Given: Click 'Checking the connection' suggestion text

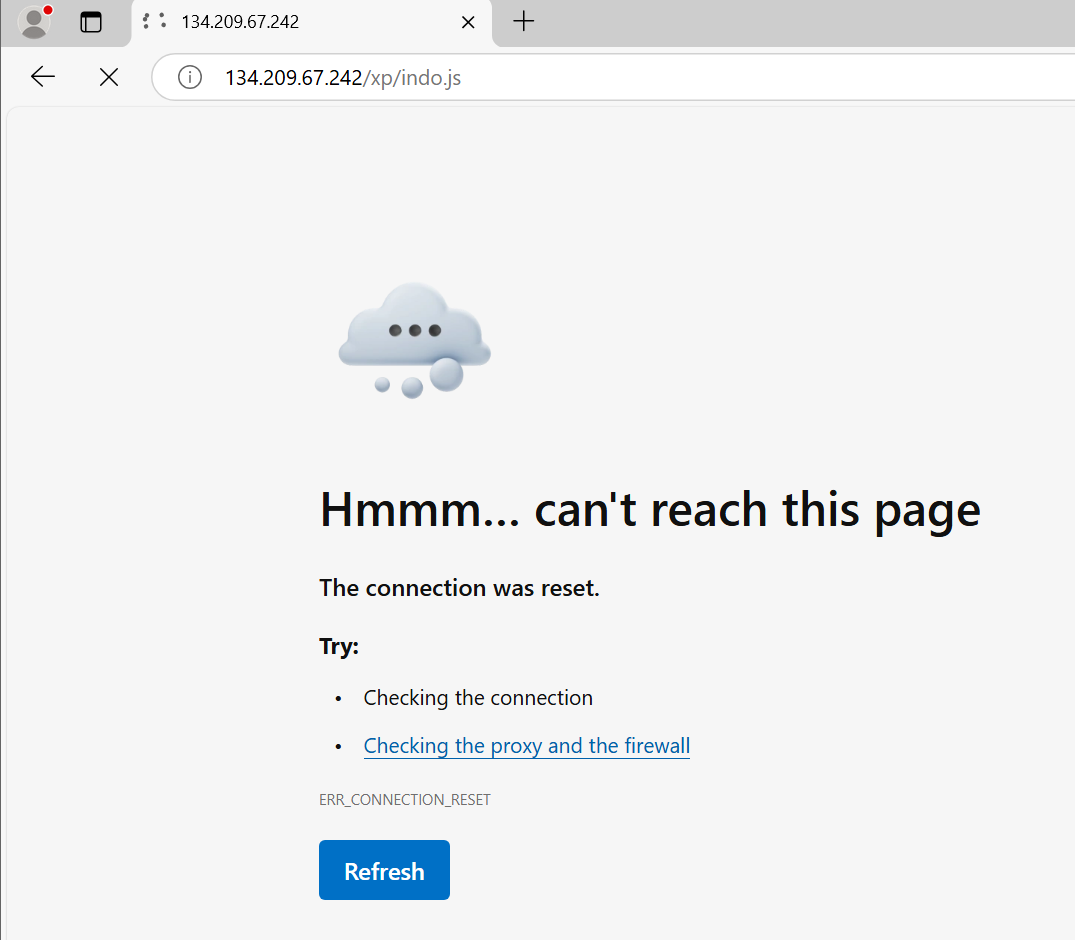Looking at the screenshot, I should click(x=478, y=697).
